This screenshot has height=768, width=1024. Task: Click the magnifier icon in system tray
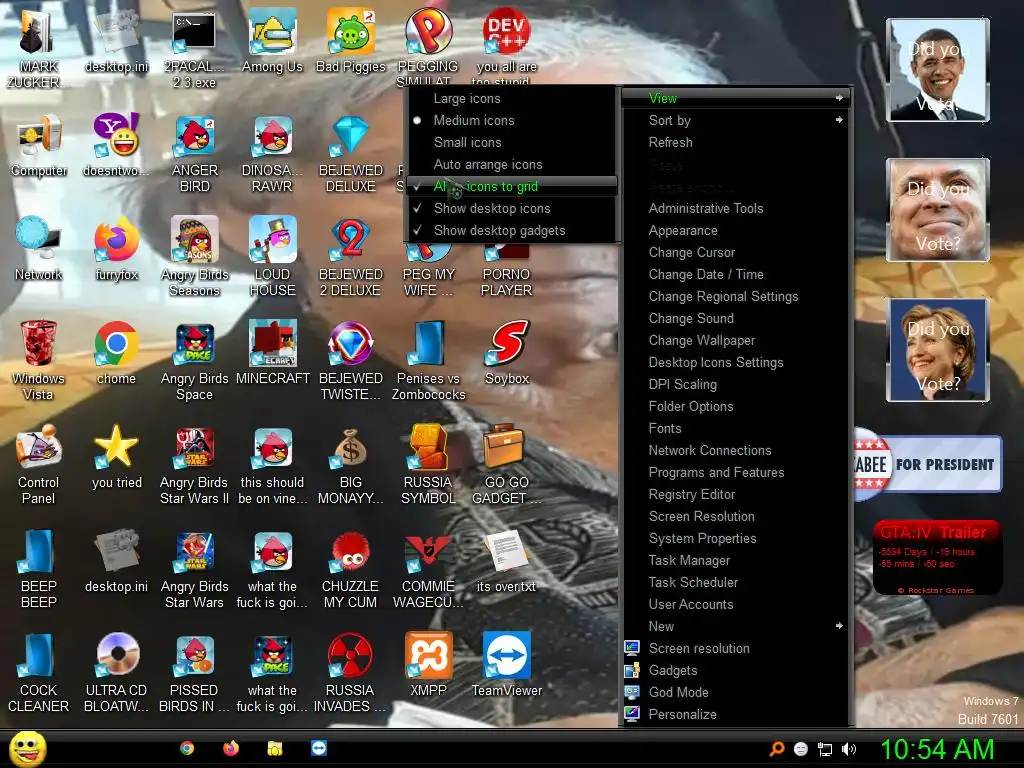(776, 749)
